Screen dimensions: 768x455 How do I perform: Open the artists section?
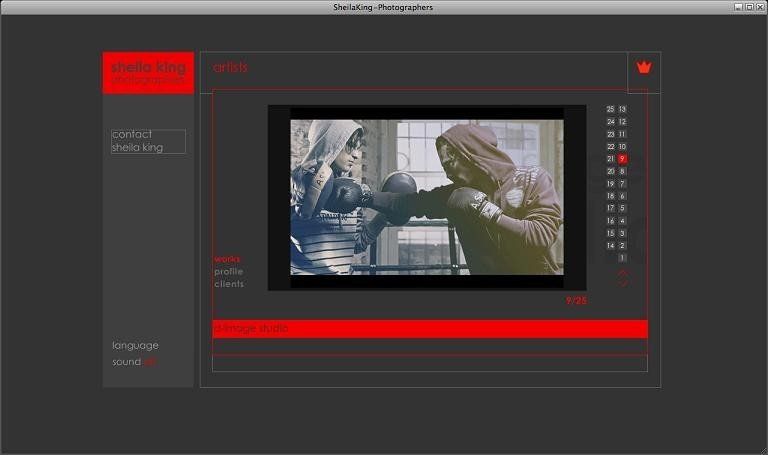230,67
